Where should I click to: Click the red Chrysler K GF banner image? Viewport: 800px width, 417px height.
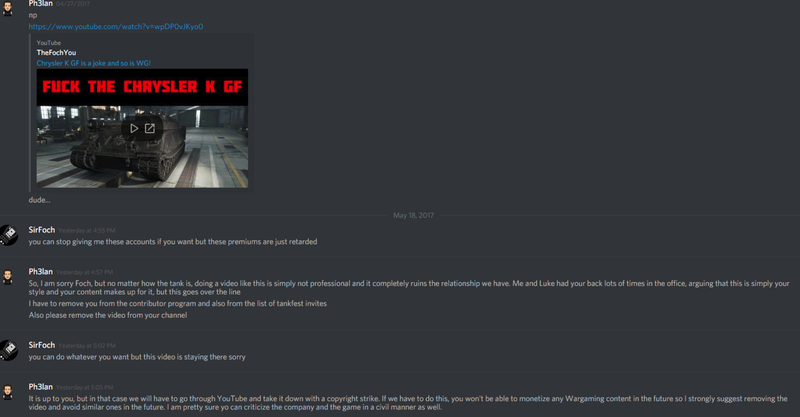(x=142, y=87)
